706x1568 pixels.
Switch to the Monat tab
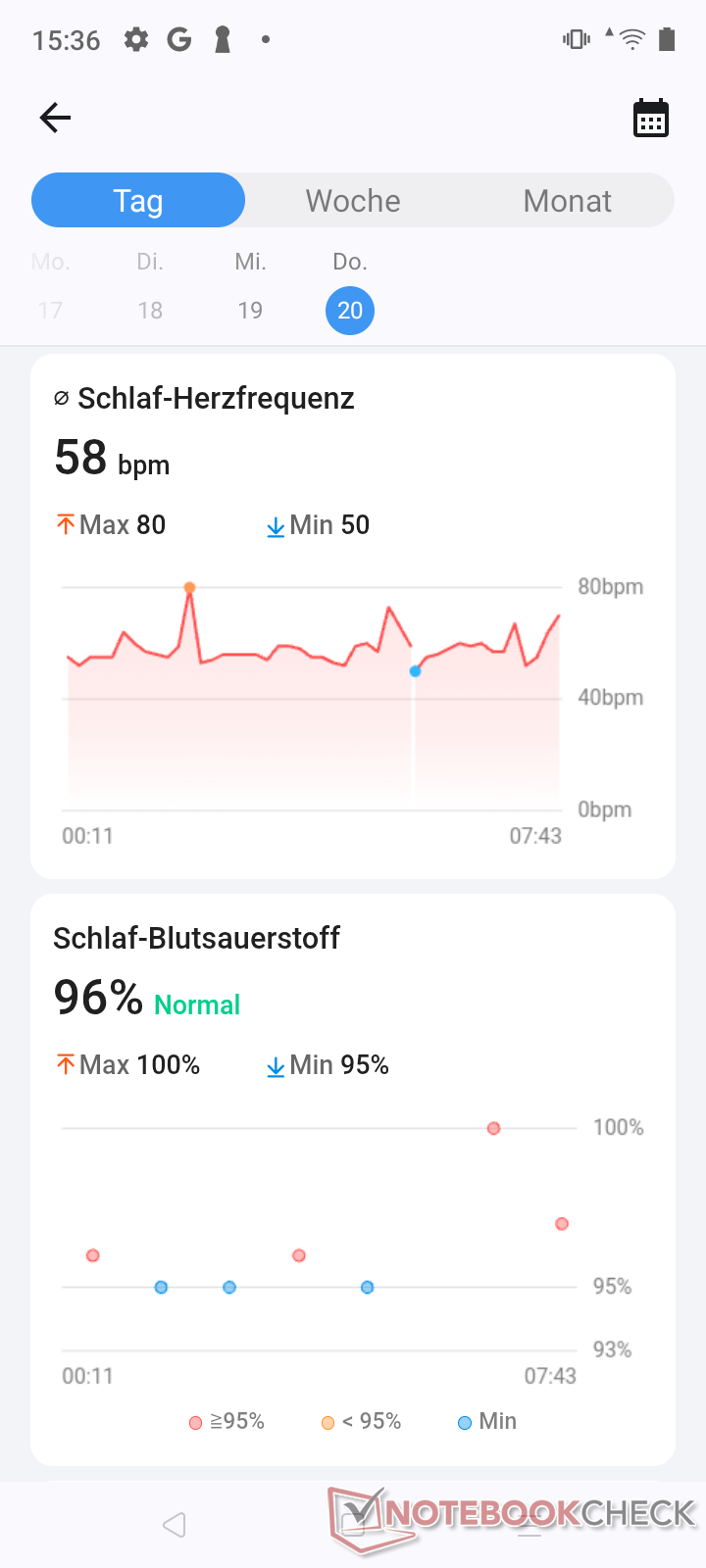coord(567,201)
